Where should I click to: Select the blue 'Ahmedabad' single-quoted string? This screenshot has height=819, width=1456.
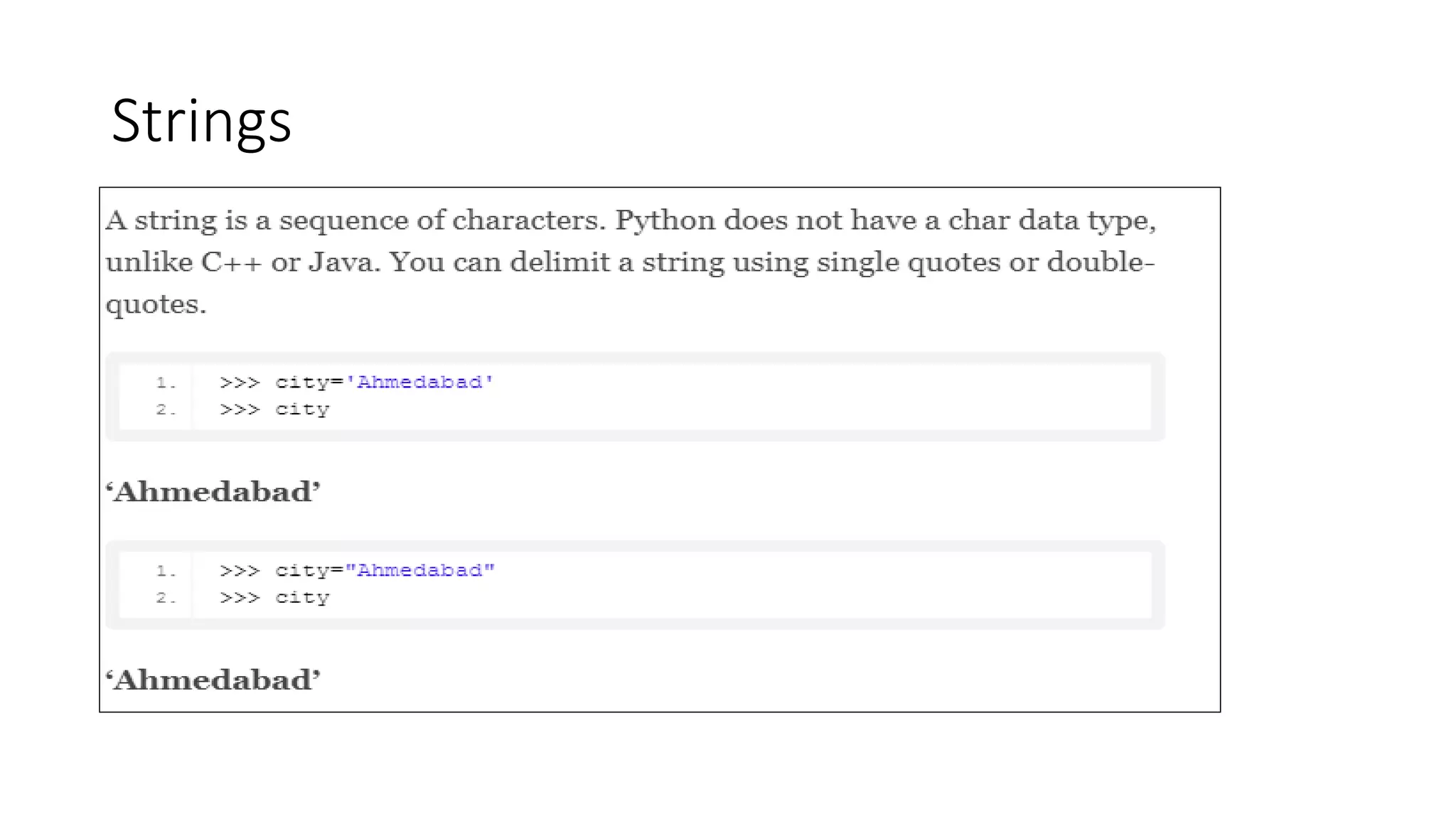point(419,382)
